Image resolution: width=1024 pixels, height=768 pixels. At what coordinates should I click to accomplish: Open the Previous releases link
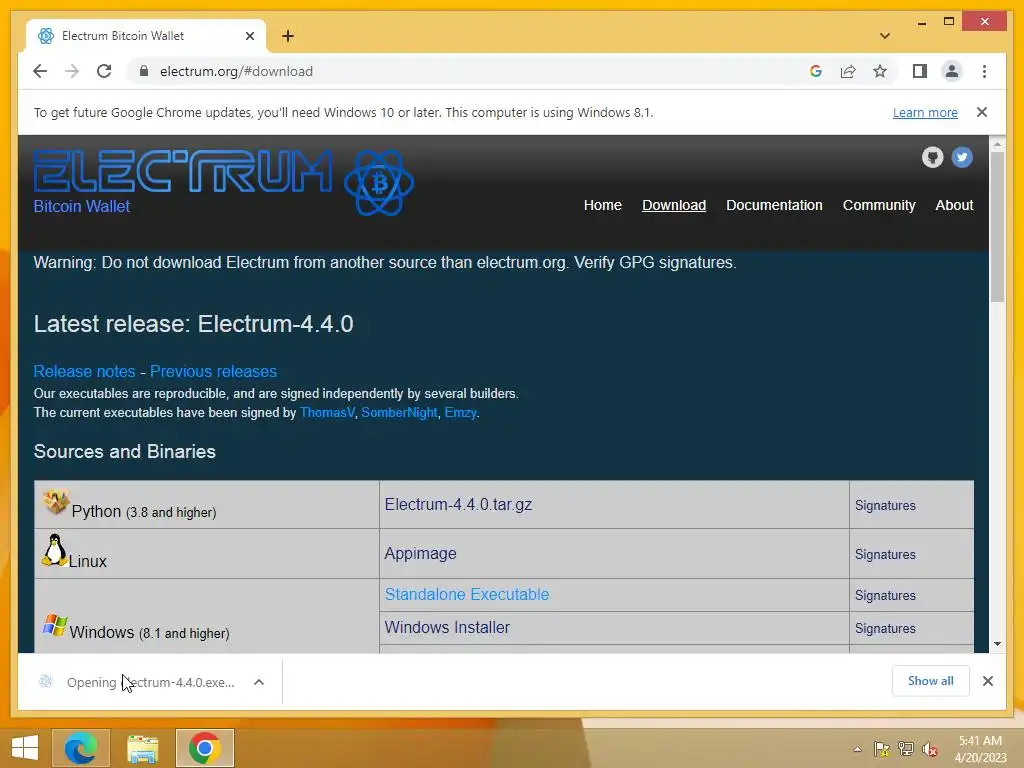click(x=213, y=371)
